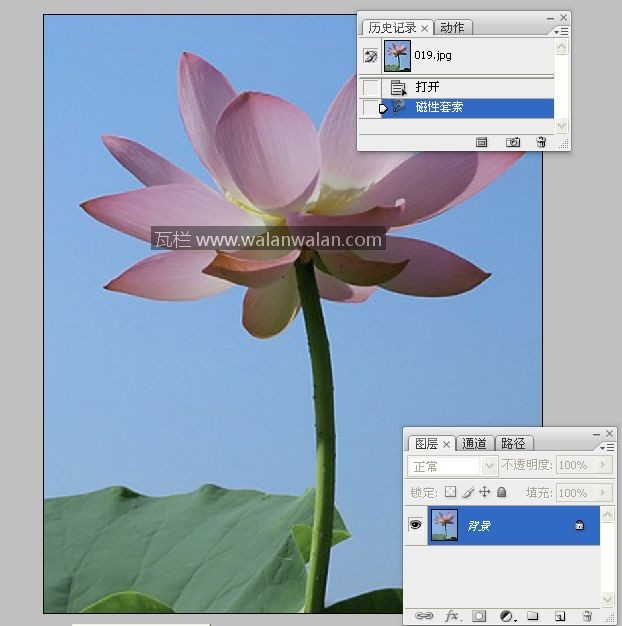622x626 pixels.
Task: Add a layer mask to the layer
Action: [x=479, y=616]
